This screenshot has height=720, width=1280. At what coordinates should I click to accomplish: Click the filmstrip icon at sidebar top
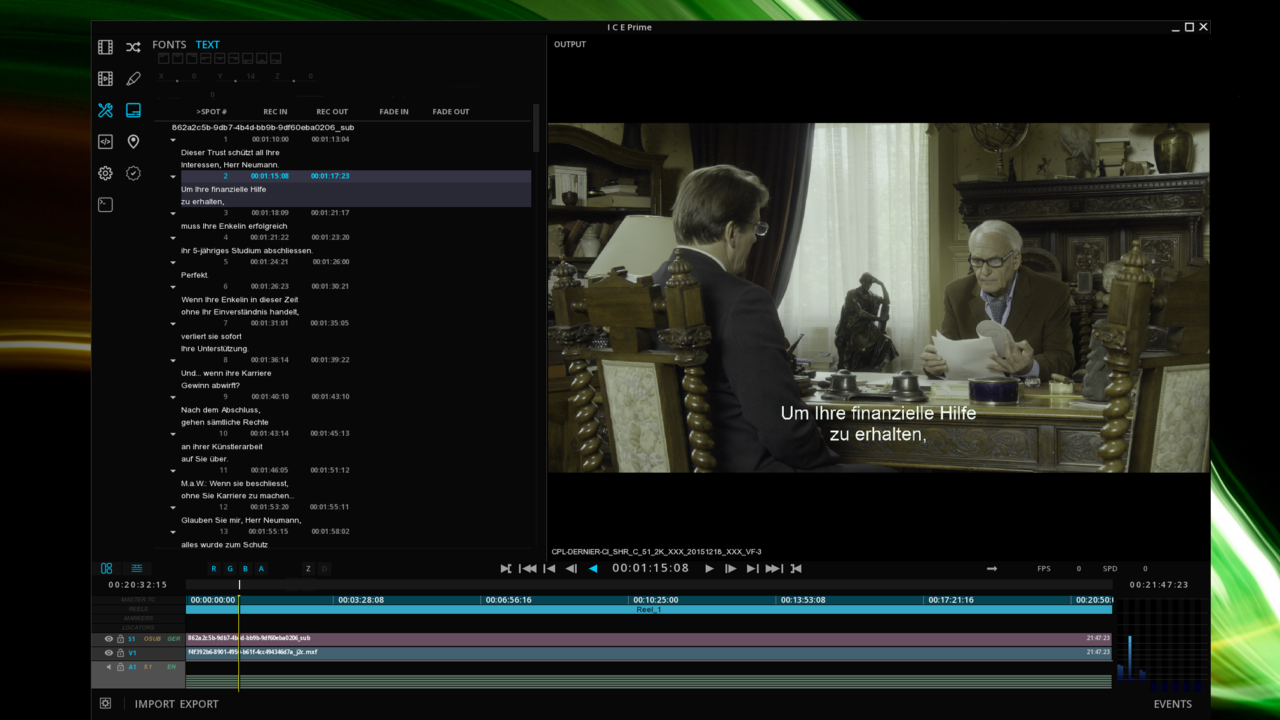coord(105,47)
